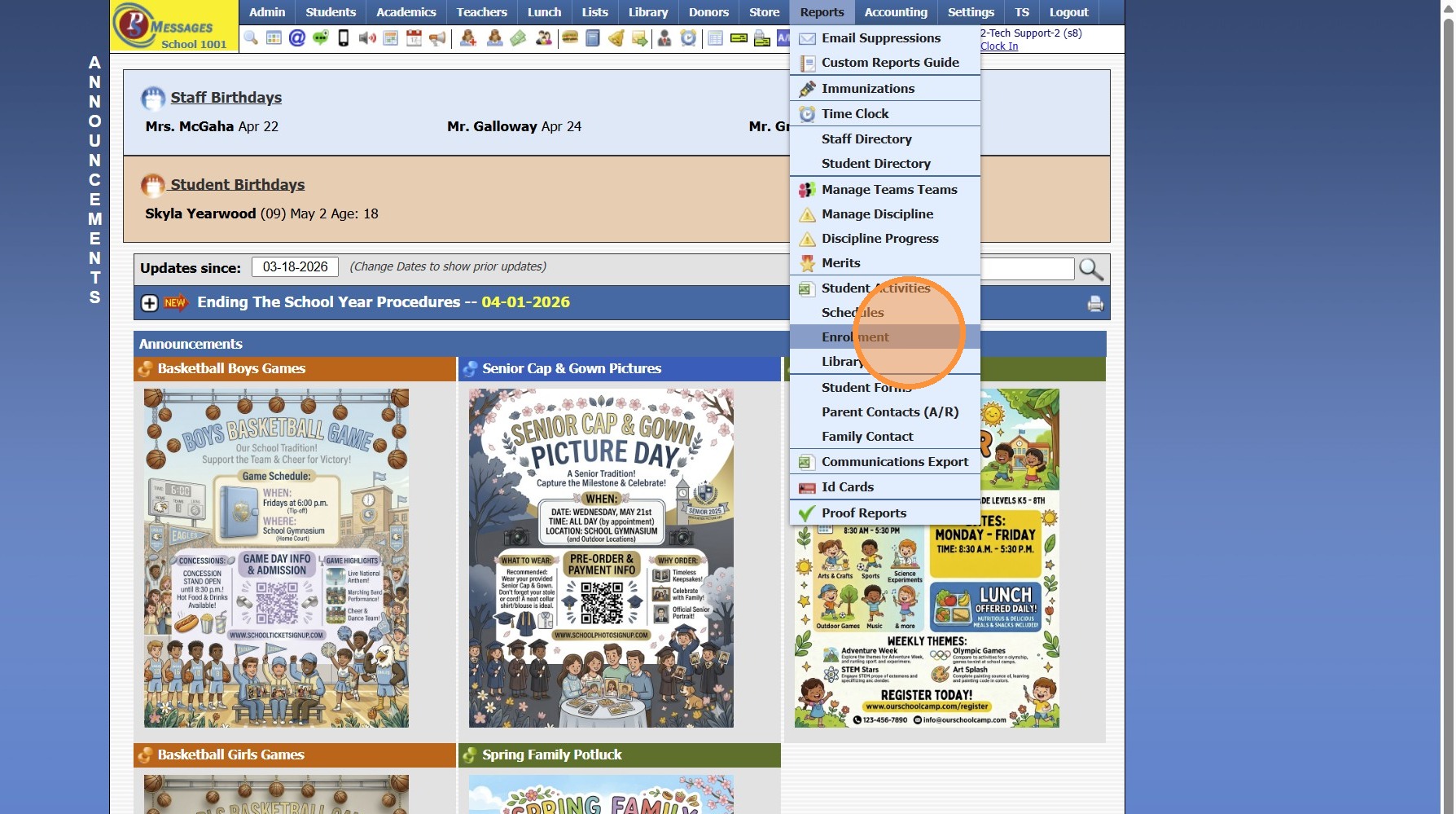Click the blue book library icon
This screenshot has width=1456, height=814.
(x=593, y=38)
